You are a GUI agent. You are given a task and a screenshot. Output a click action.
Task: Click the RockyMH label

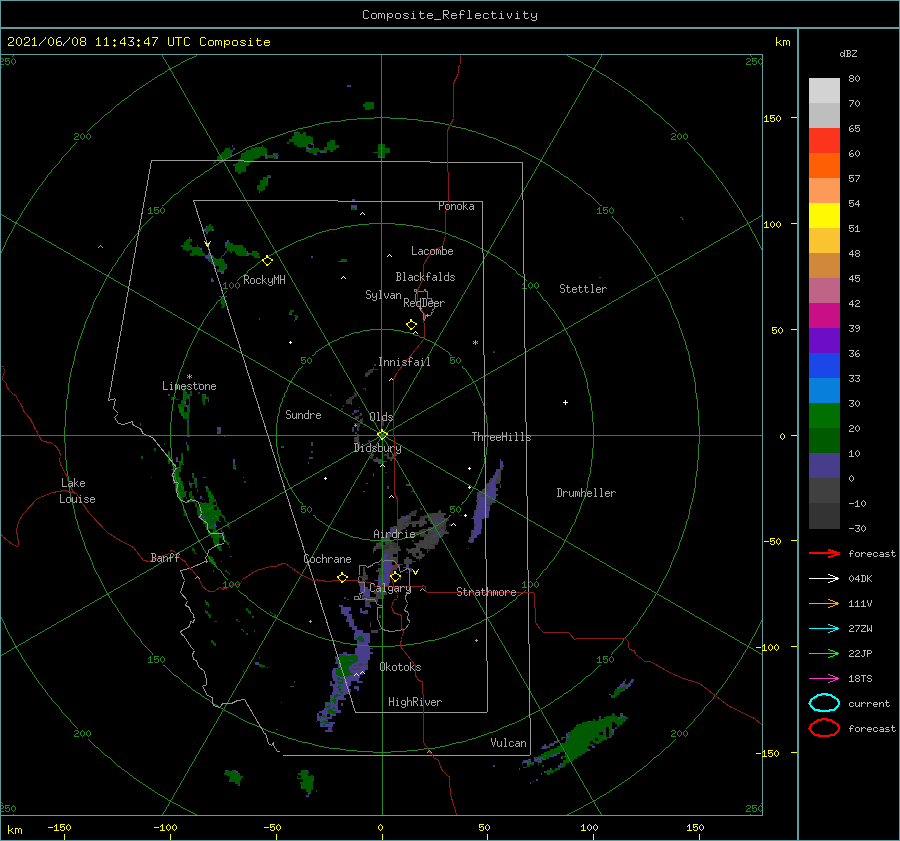tap(264, 280)
